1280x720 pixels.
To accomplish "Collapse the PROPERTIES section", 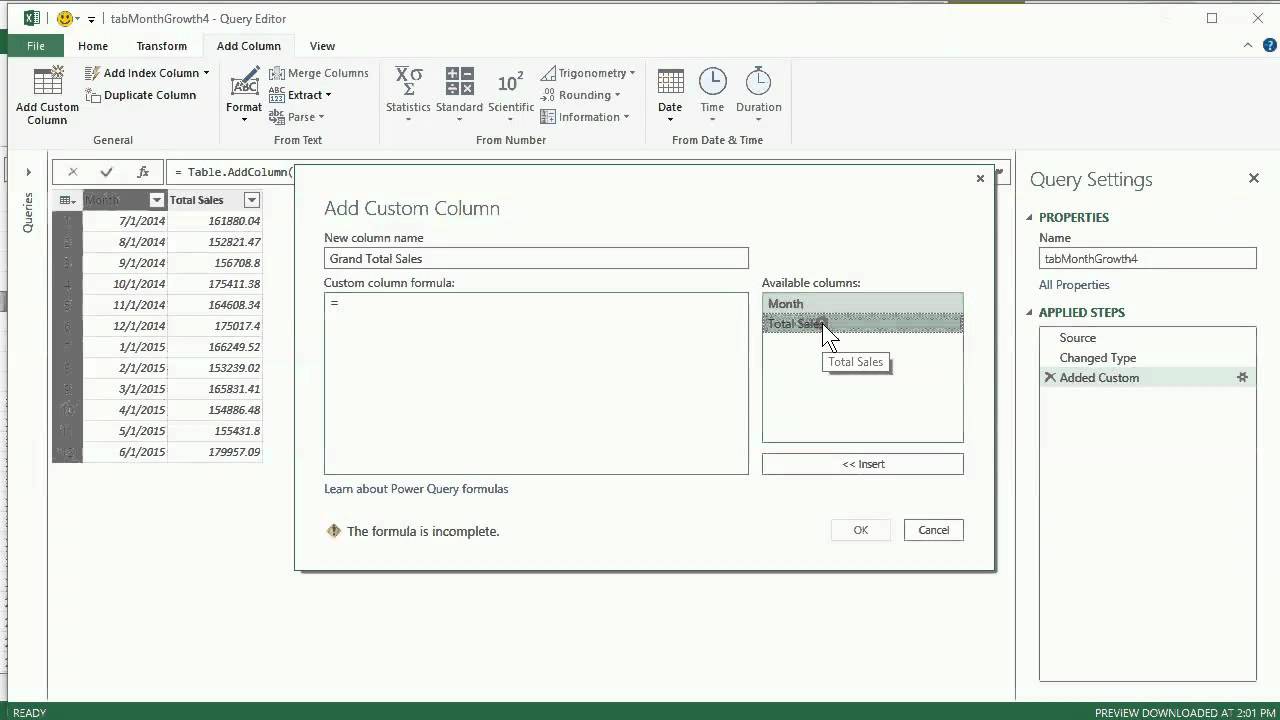I will (1029, 217).
